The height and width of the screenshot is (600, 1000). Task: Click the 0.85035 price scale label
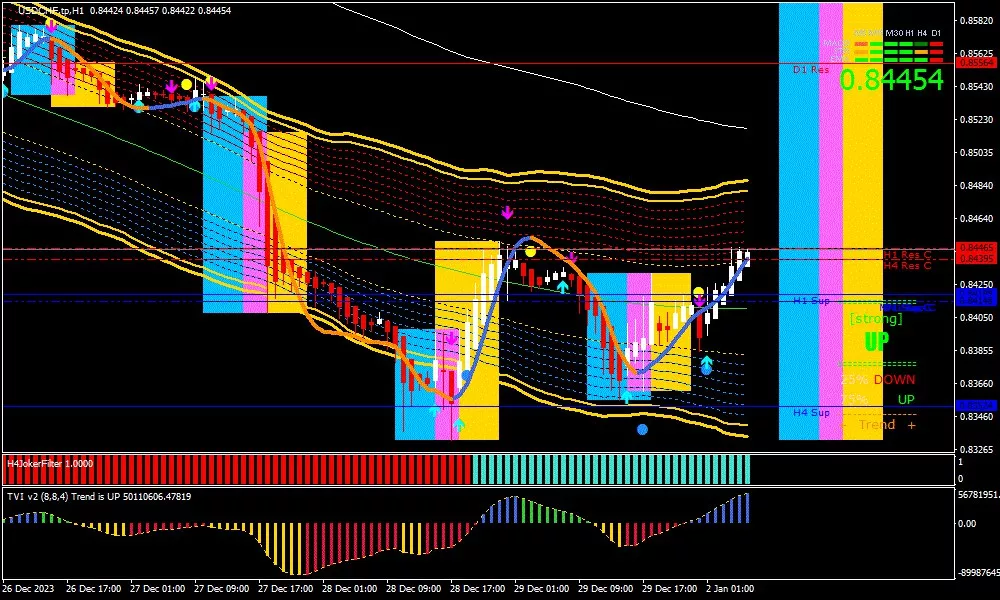coord(976,152)
